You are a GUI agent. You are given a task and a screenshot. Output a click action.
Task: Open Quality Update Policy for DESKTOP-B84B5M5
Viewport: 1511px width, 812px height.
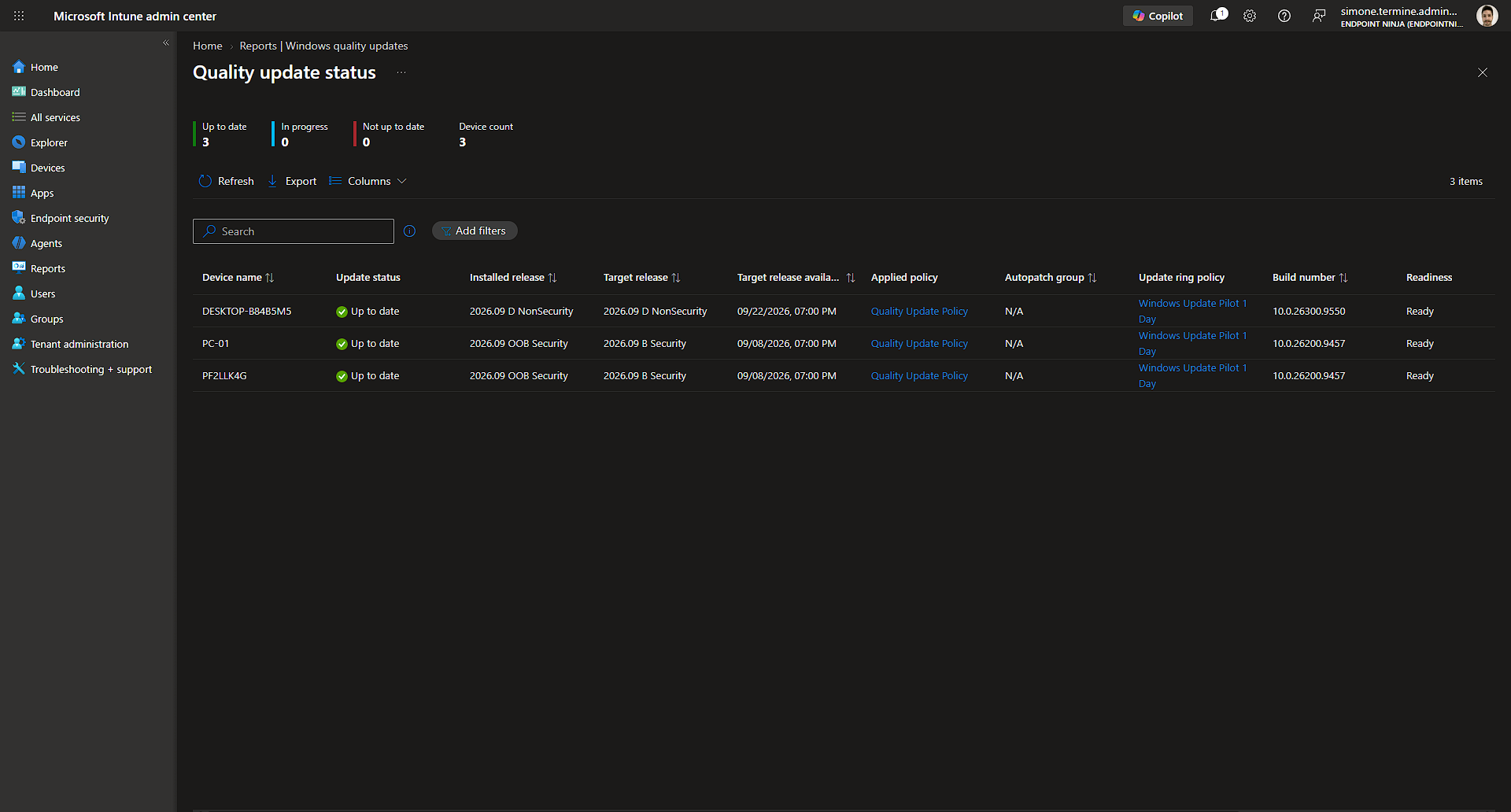point(919,312)
